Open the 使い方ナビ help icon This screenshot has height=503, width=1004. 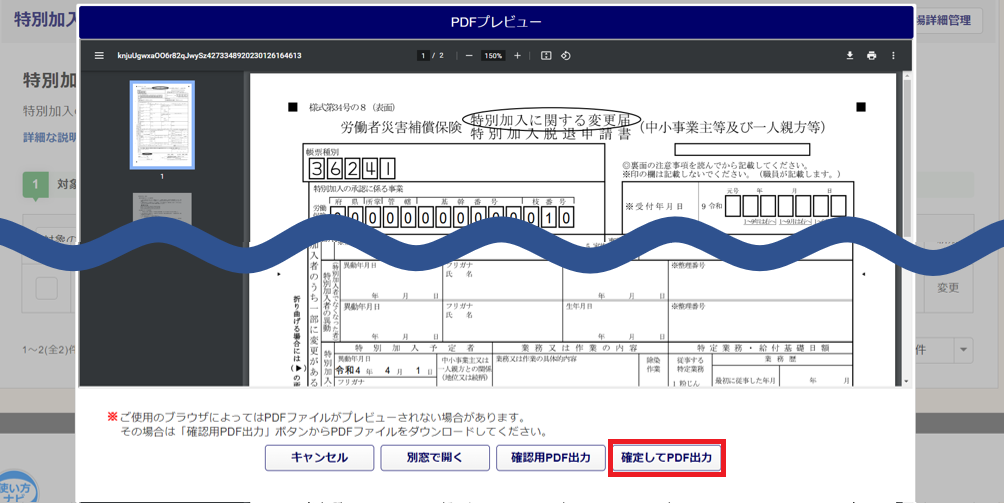18,489
